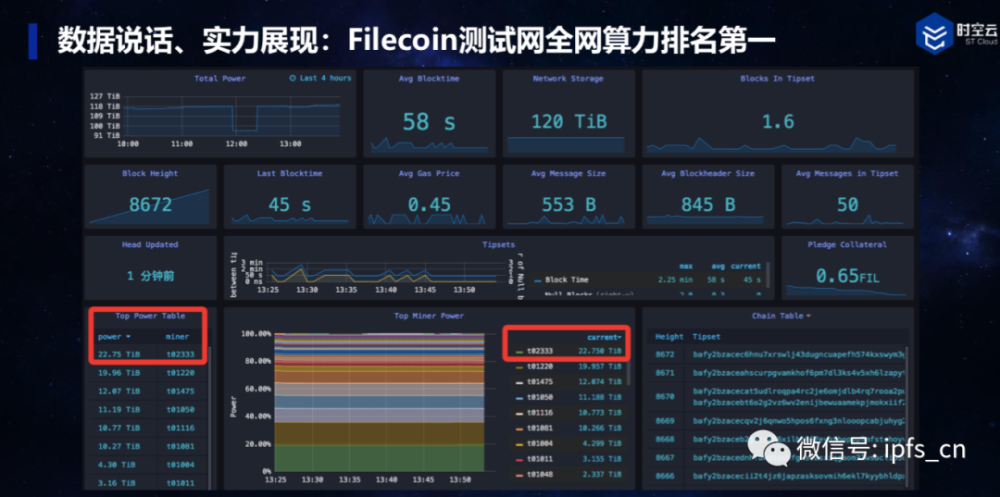This screenshot has height=497, width=1000.
Task: Click height 8671 in the Chain Table
Action: [665, 371]
